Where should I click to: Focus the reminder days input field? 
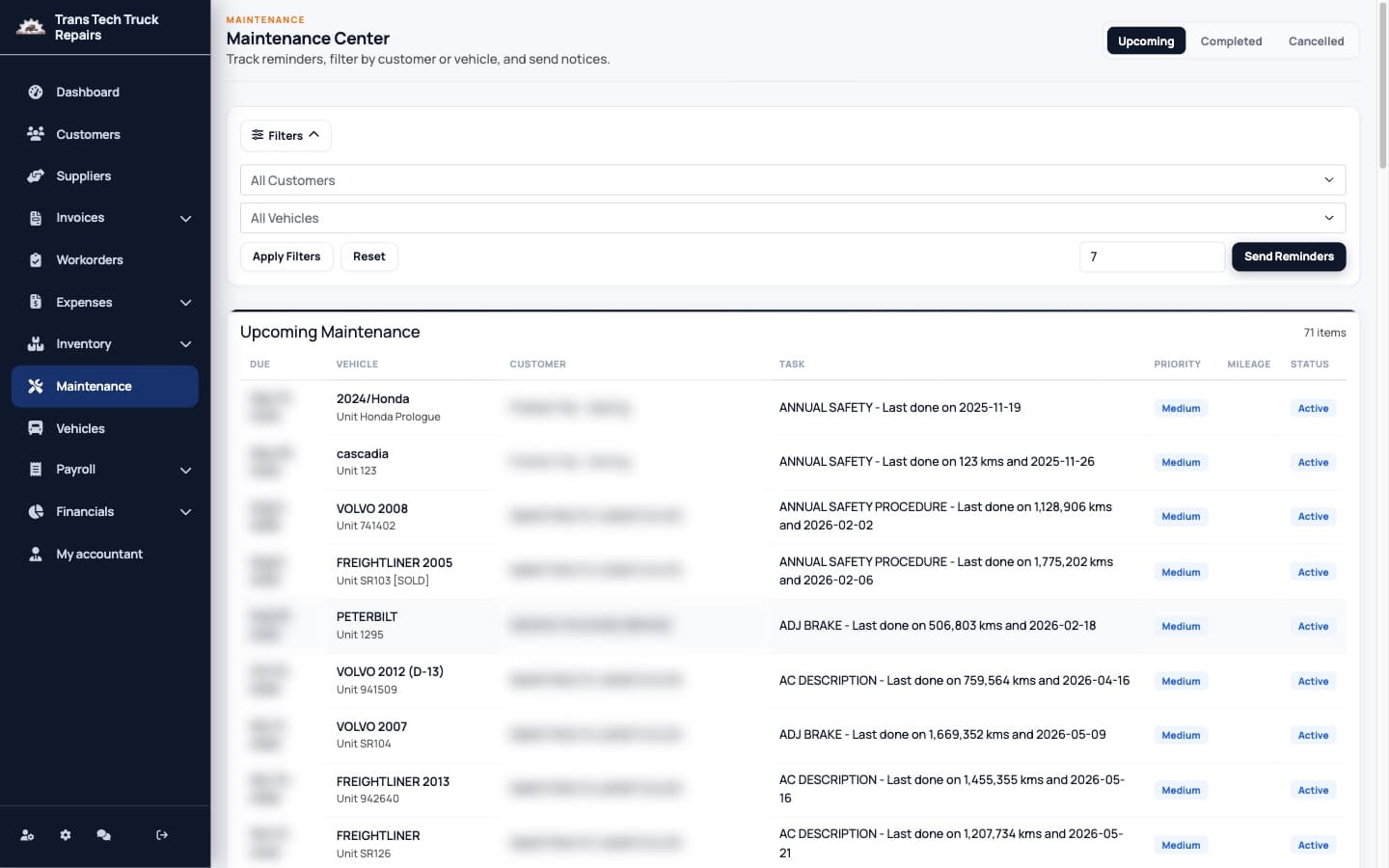(1152, 257)
